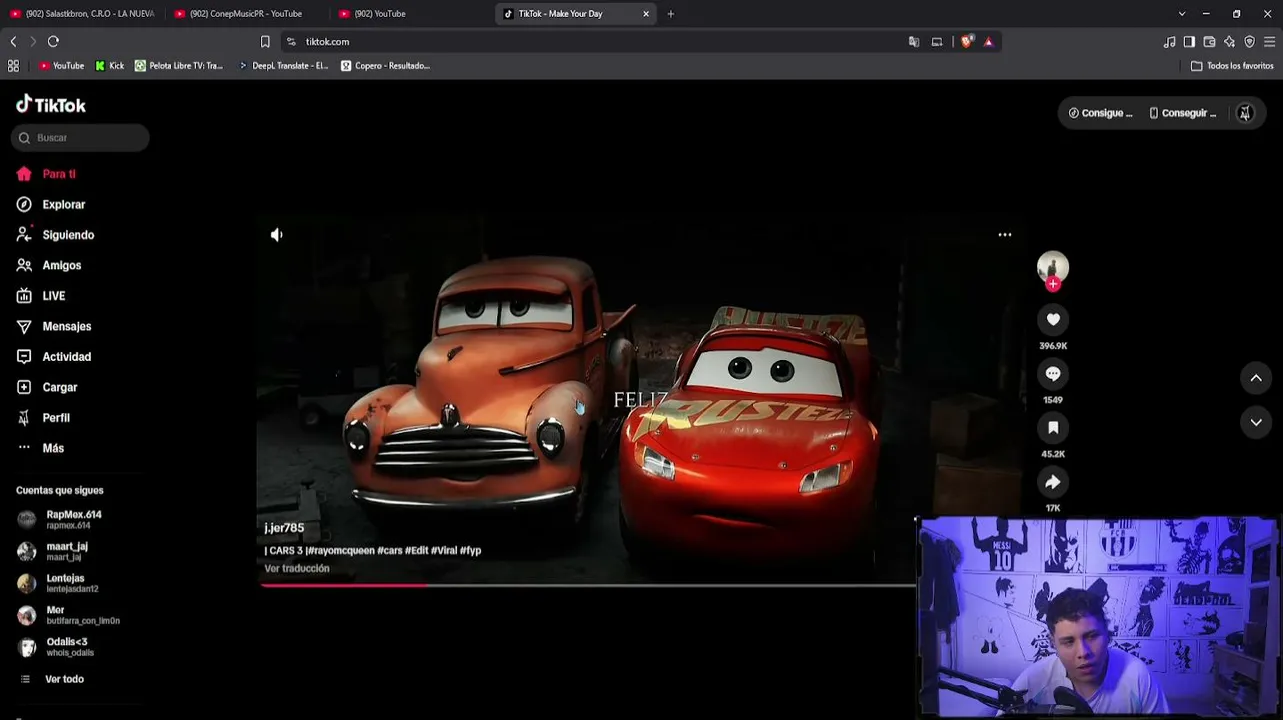Click the Conseguir button in the header
Viewport: 1283px width, 720px height.
tap(1182, 113)
